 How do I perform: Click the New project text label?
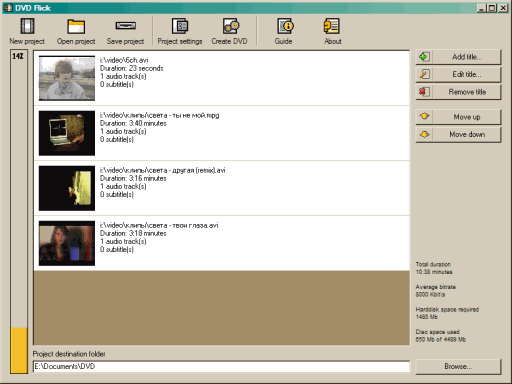click(27, 41)
